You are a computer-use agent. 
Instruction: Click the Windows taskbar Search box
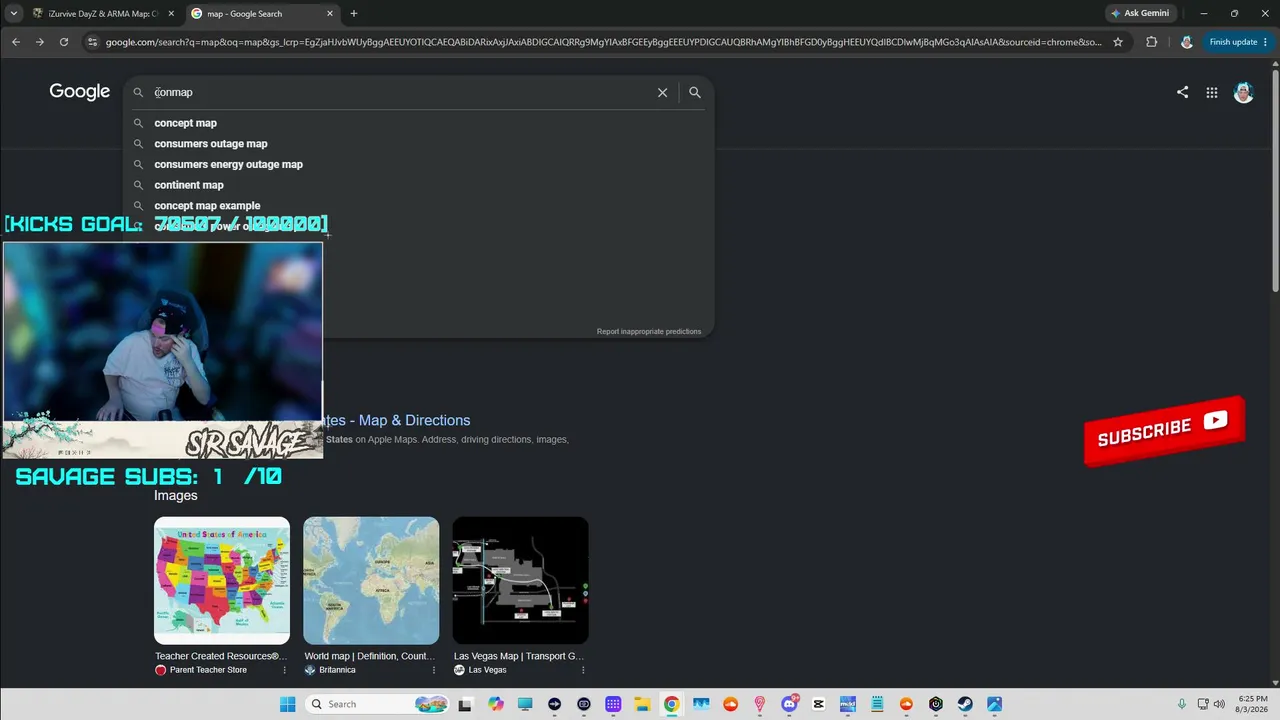[x=377, y=704]
